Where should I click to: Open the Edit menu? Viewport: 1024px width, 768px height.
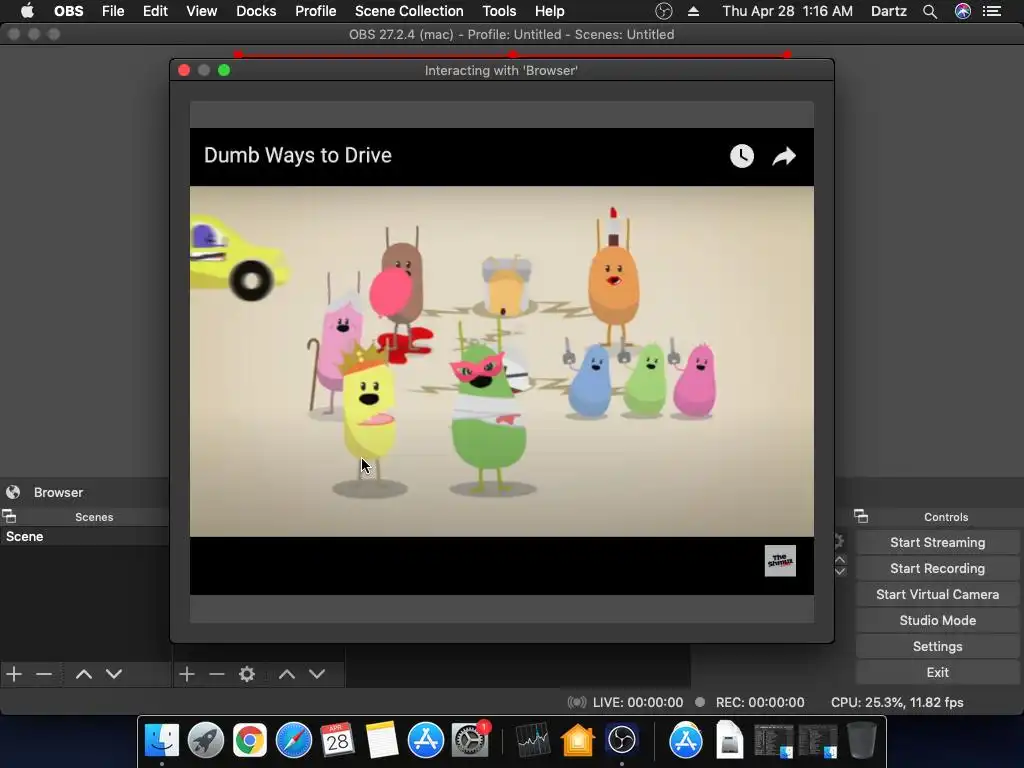155,11
